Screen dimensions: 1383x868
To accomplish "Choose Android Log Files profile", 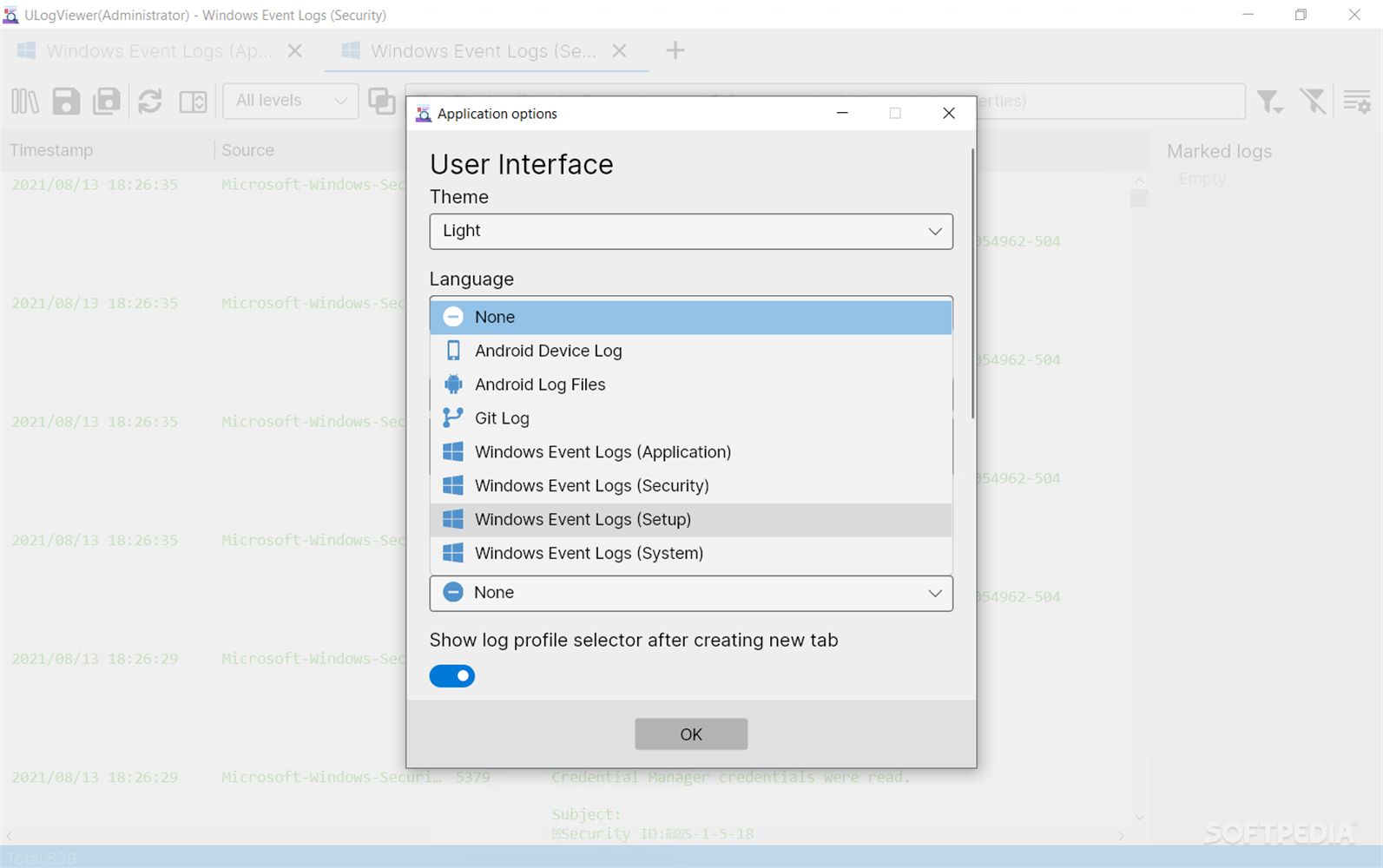I will 691,385.
